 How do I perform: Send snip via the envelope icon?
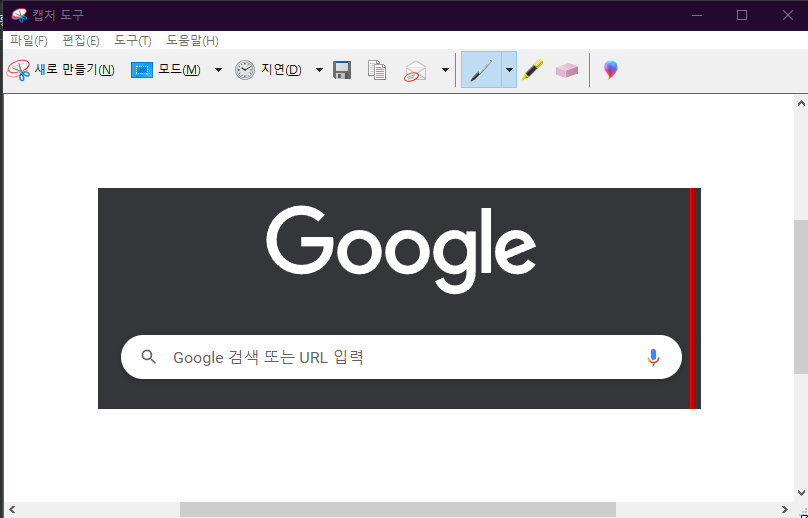tap(415, 71)
